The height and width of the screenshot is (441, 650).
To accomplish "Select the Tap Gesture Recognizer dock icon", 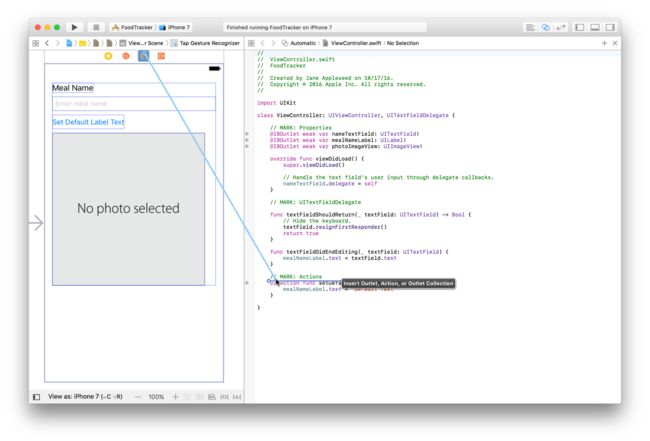I will pos(143,56).
